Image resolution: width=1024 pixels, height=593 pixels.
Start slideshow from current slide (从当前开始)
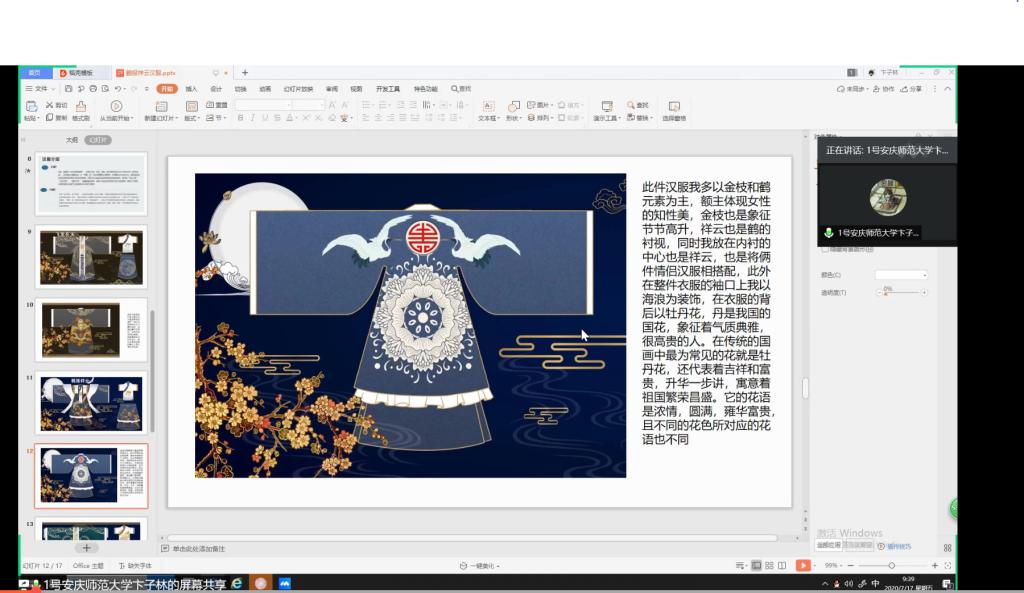coord(116,107)
